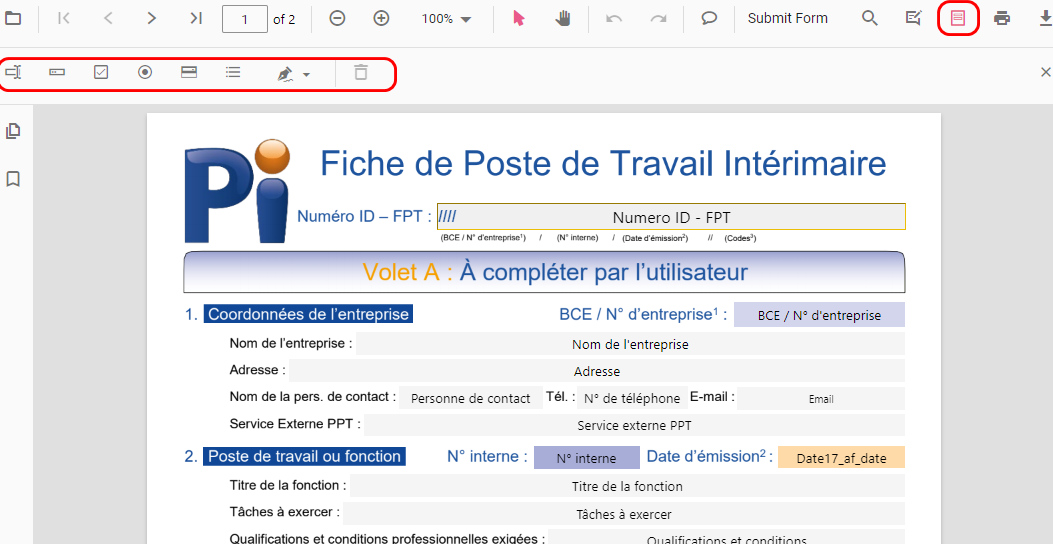Click the Email form field
This screenshot has width=1053, height=544.
click(x=821, y=398)
